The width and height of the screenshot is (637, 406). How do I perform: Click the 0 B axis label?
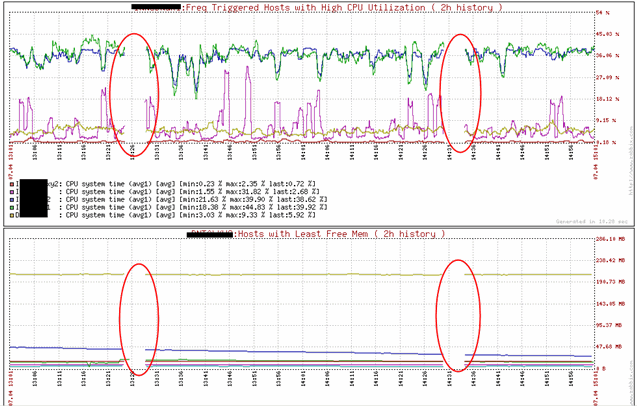point(602,368)
